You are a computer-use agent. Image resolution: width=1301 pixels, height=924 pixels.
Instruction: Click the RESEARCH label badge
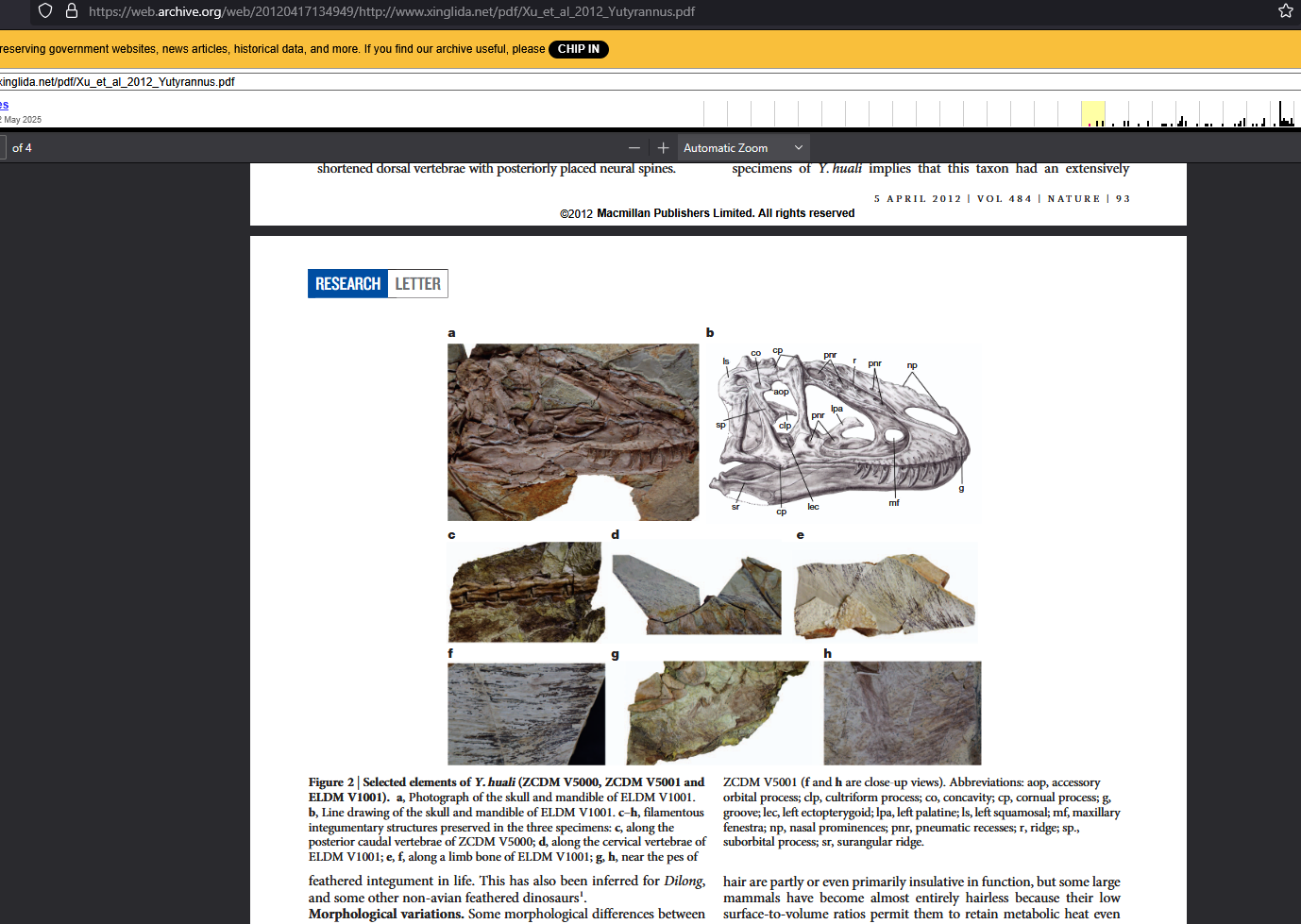(x=347, y=284)
